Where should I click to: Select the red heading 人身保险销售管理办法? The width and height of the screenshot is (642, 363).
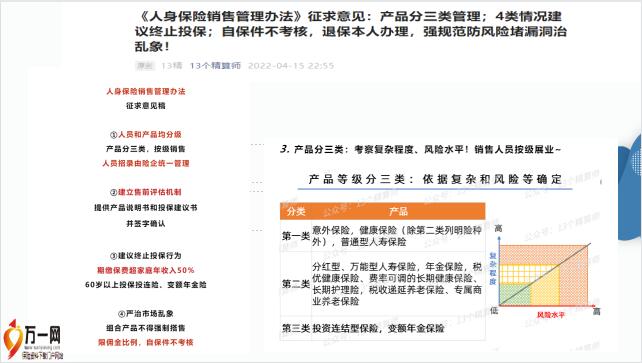click(x=146, y=91)
